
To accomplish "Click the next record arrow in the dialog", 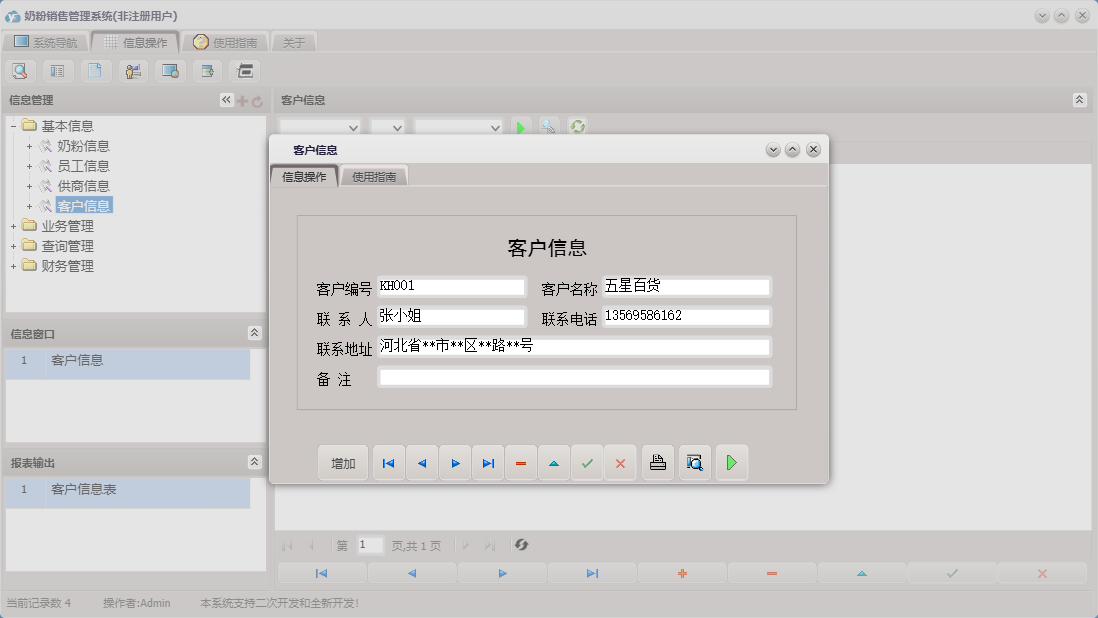I will [455, 462].
